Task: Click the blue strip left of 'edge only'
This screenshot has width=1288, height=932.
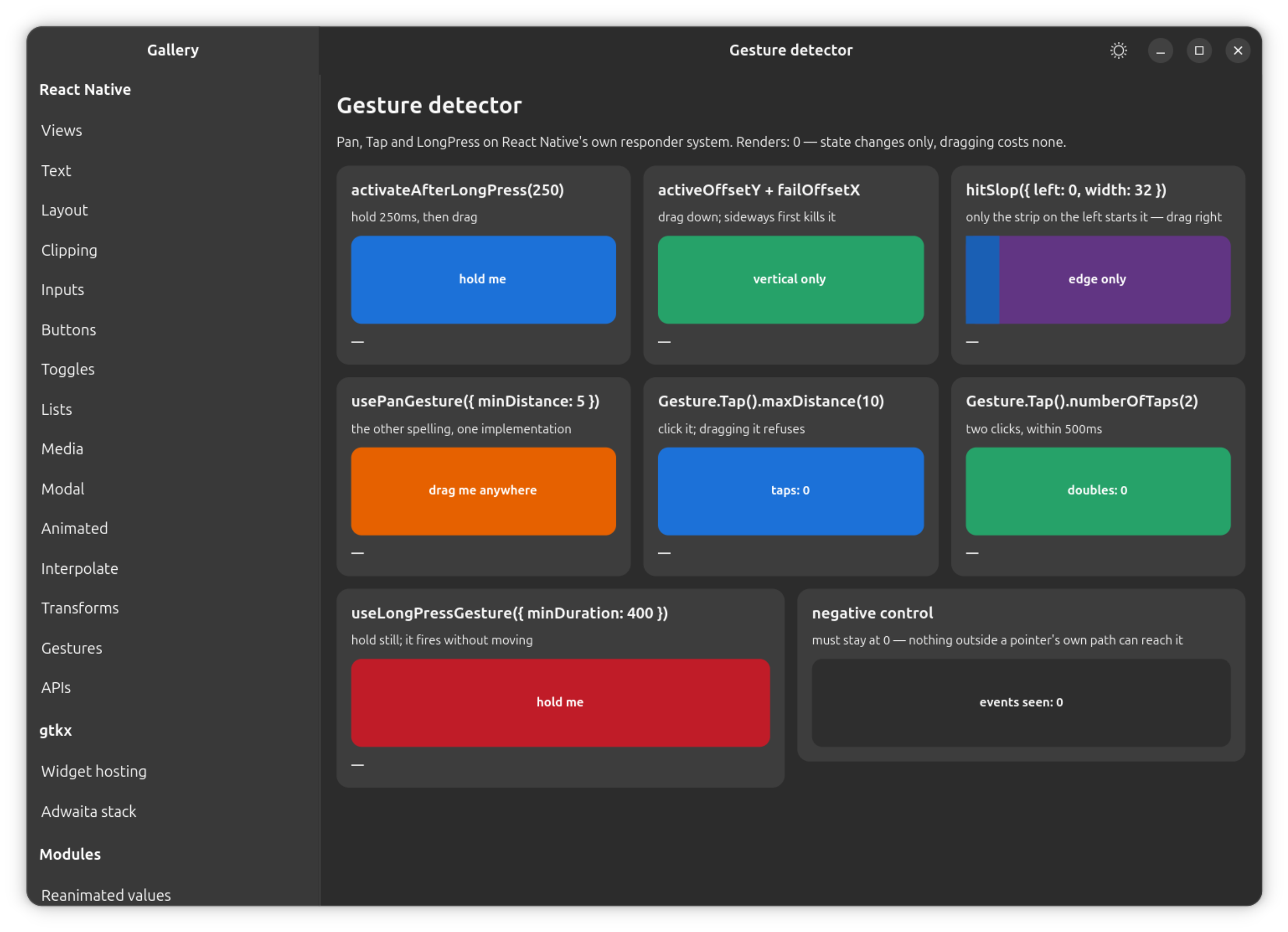Action: tap(982, 280)
